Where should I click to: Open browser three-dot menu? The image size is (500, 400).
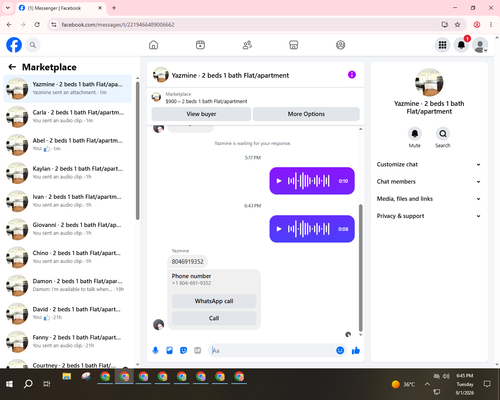pyautogui.click(x=491, y=25)
